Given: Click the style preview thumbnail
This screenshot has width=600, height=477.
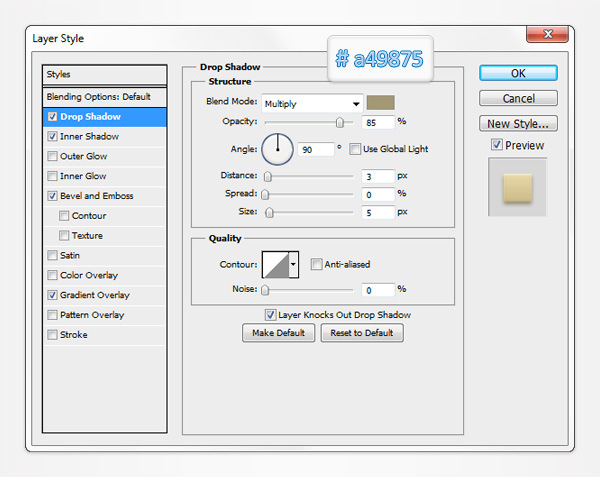Looking at the screenshot, I should click(517, 185).
